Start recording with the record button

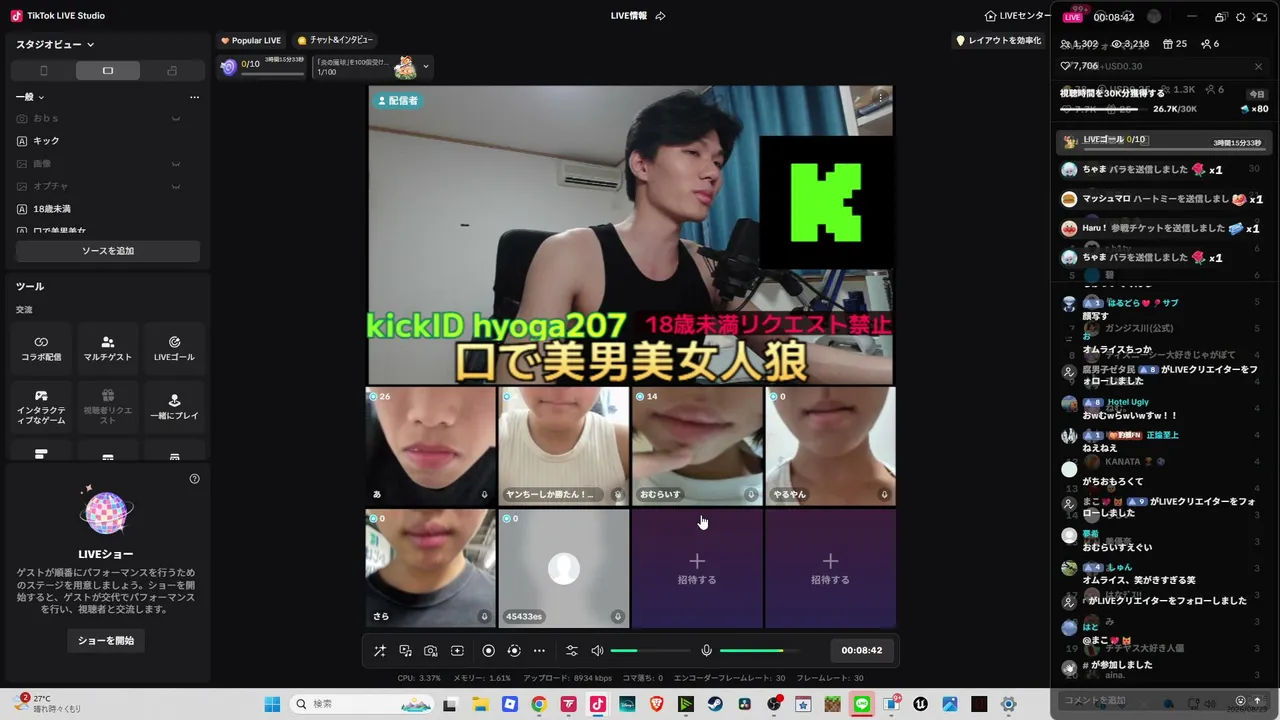pos(489,650)
